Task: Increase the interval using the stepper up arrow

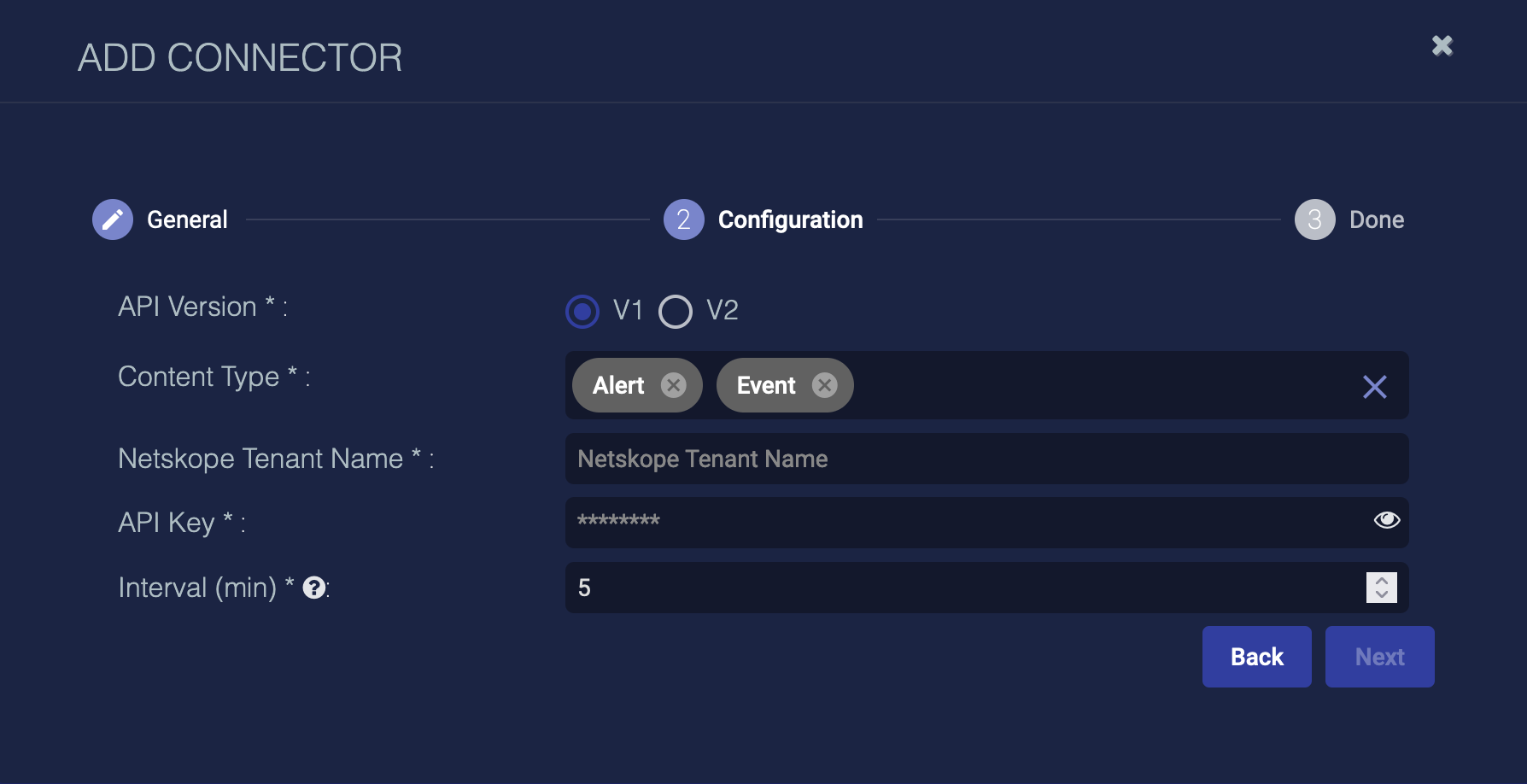Action: pyautogui.click(x=1381, y=581)
